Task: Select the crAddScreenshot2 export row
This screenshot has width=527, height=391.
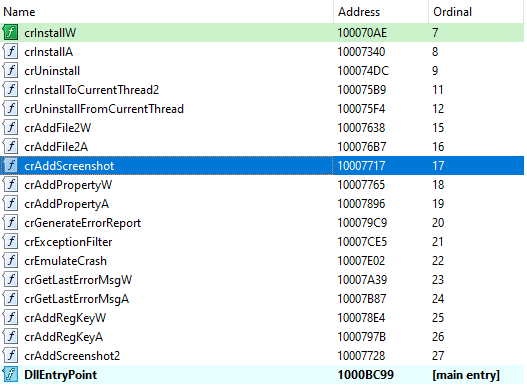Action: tap(262, 356)
